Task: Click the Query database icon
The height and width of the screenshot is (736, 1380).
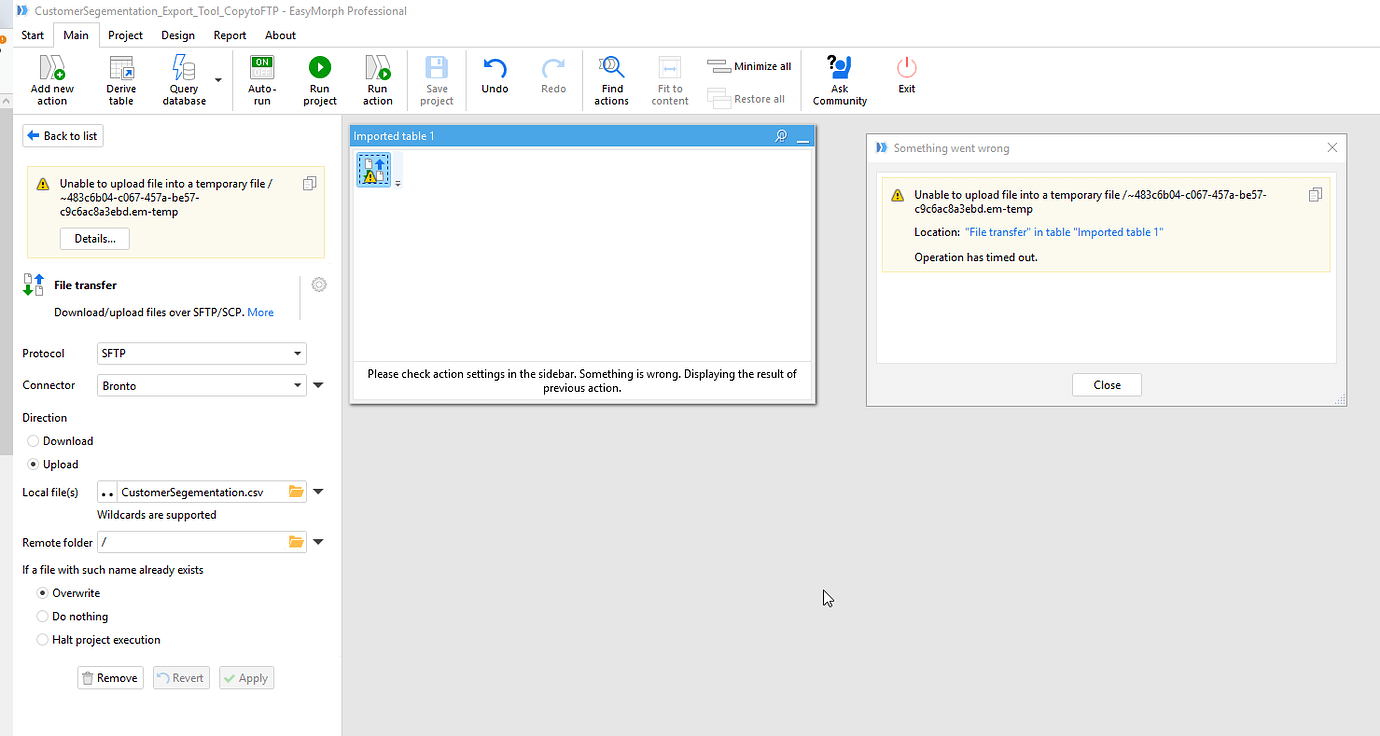Action: click(x=184, y=68)
